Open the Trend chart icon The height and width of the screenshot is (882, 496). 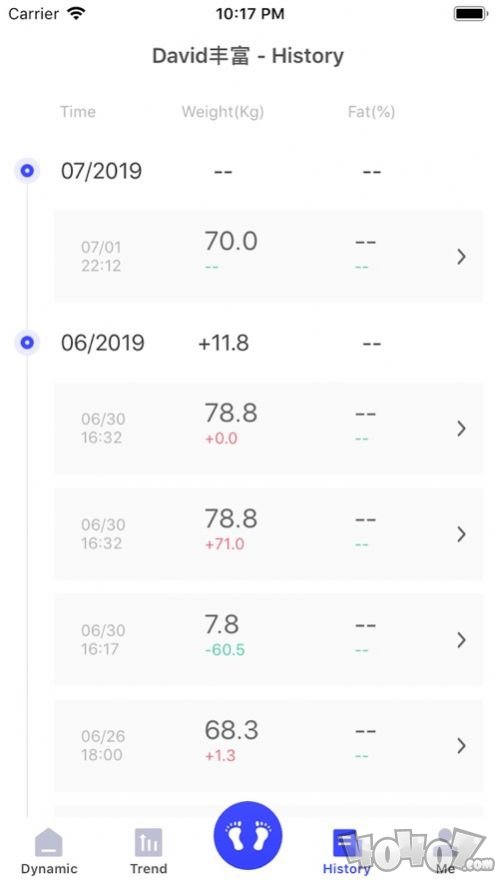coord(148,842)
